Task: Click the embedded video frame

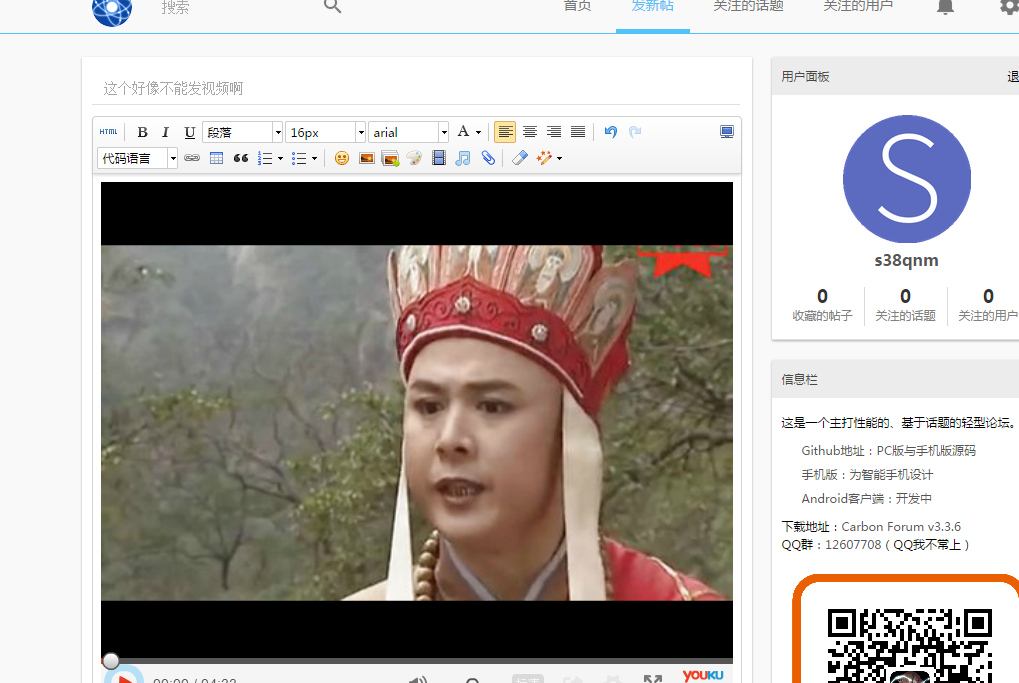Action: click(417, 422)
